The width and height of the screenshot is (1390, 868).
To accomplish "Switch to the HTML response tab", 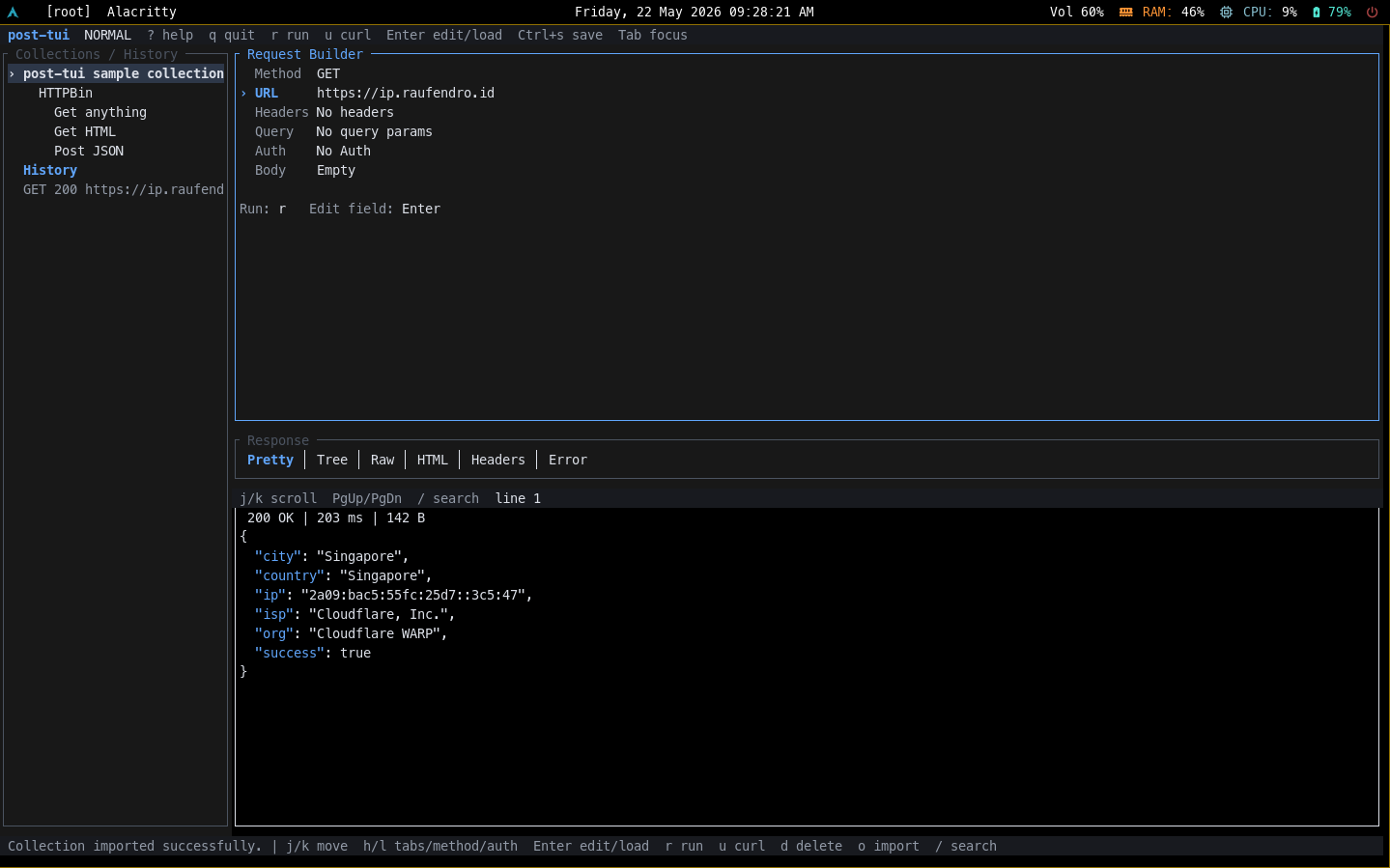I will 433,461.
